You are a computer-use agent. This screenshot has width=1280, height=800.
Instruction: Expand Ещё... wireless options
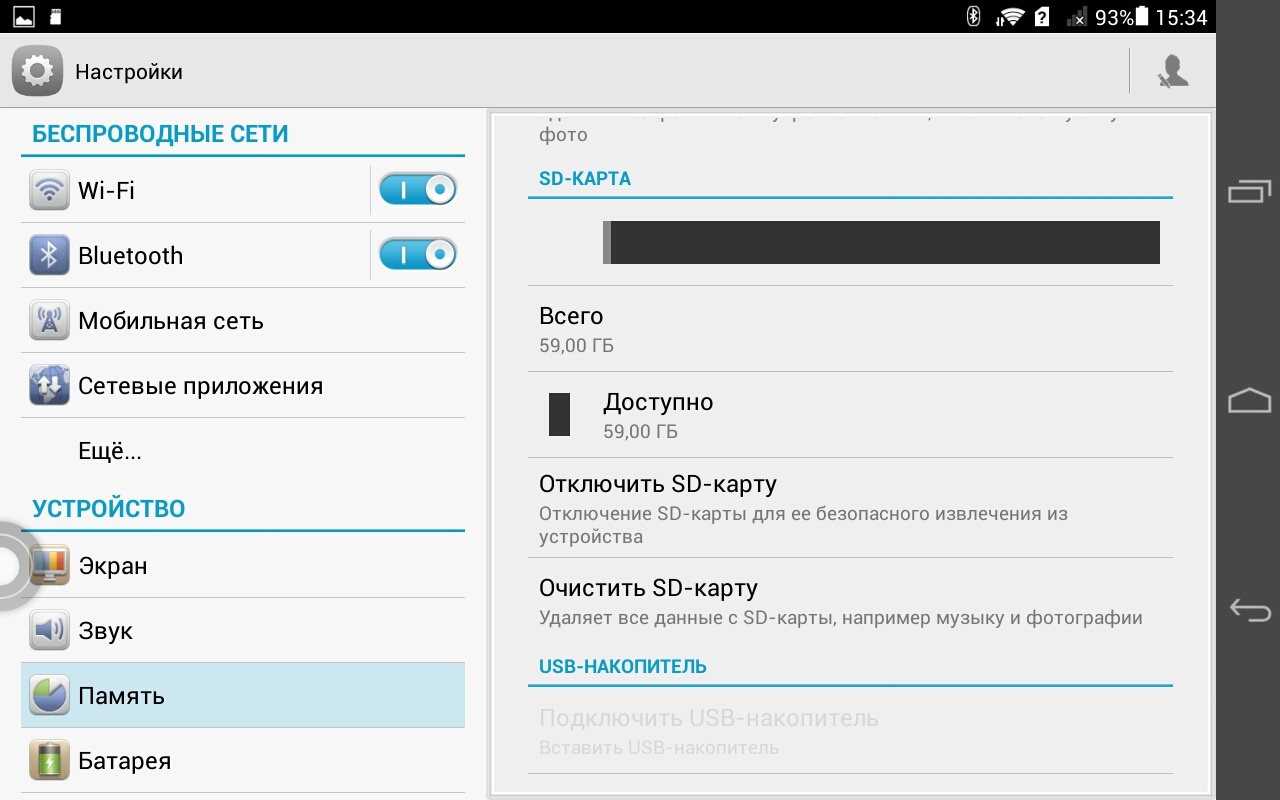[110, 451]
